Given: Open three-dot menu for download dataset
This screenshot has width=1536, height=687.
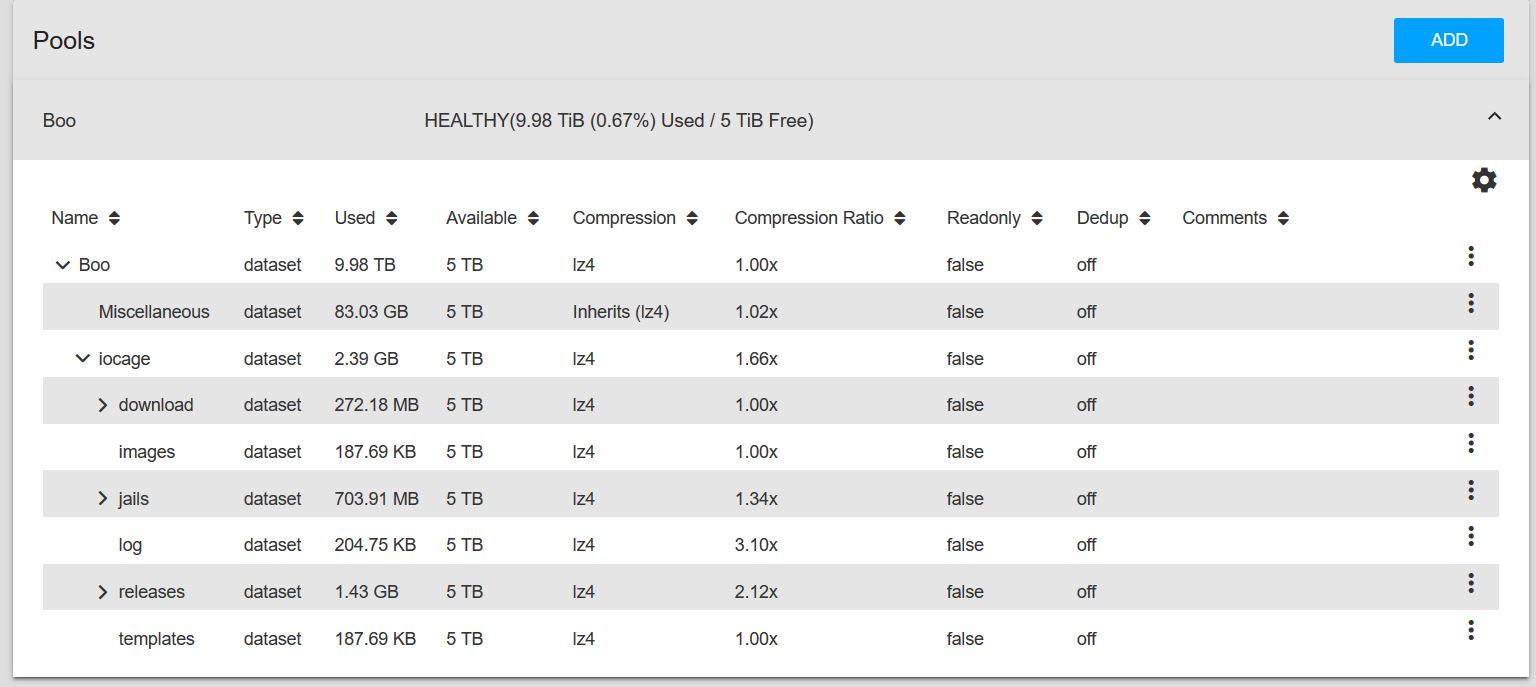Looking at the screenshot, I should [x=1471, y=396].
